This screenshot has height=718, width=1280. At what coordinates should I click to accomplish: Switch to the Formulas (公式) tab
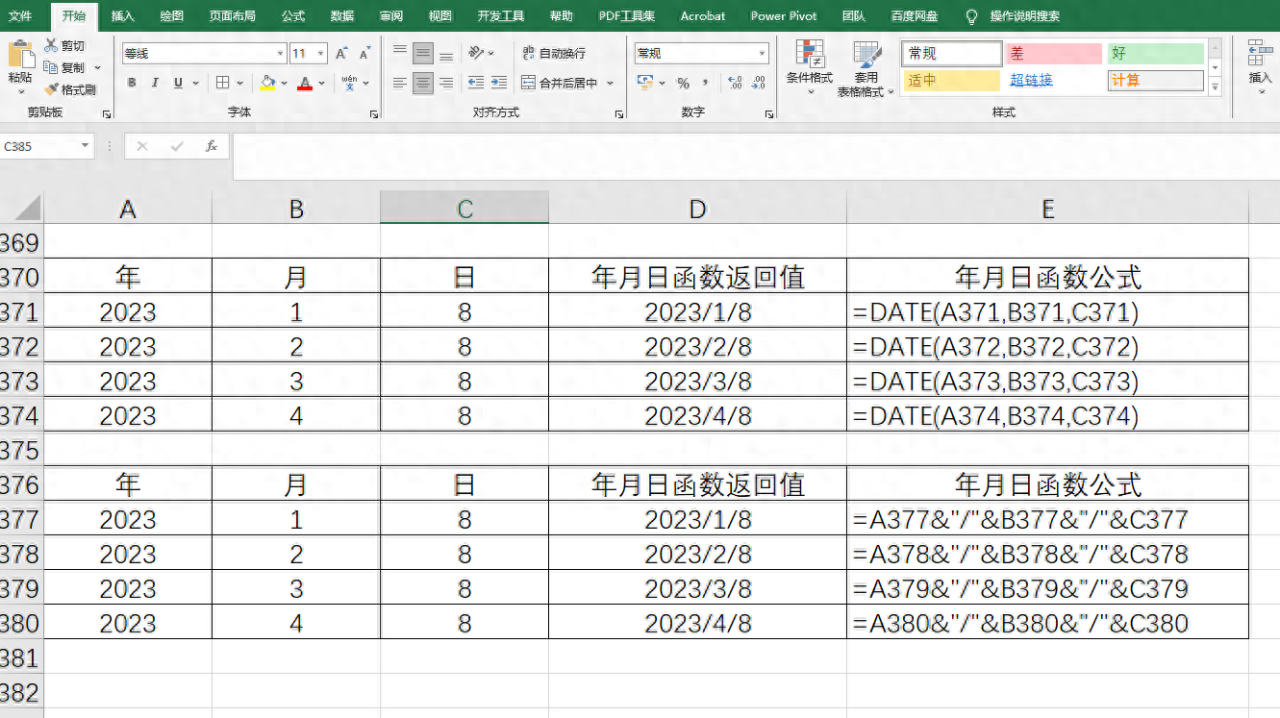pyautogui.click(x=293, y=16)
